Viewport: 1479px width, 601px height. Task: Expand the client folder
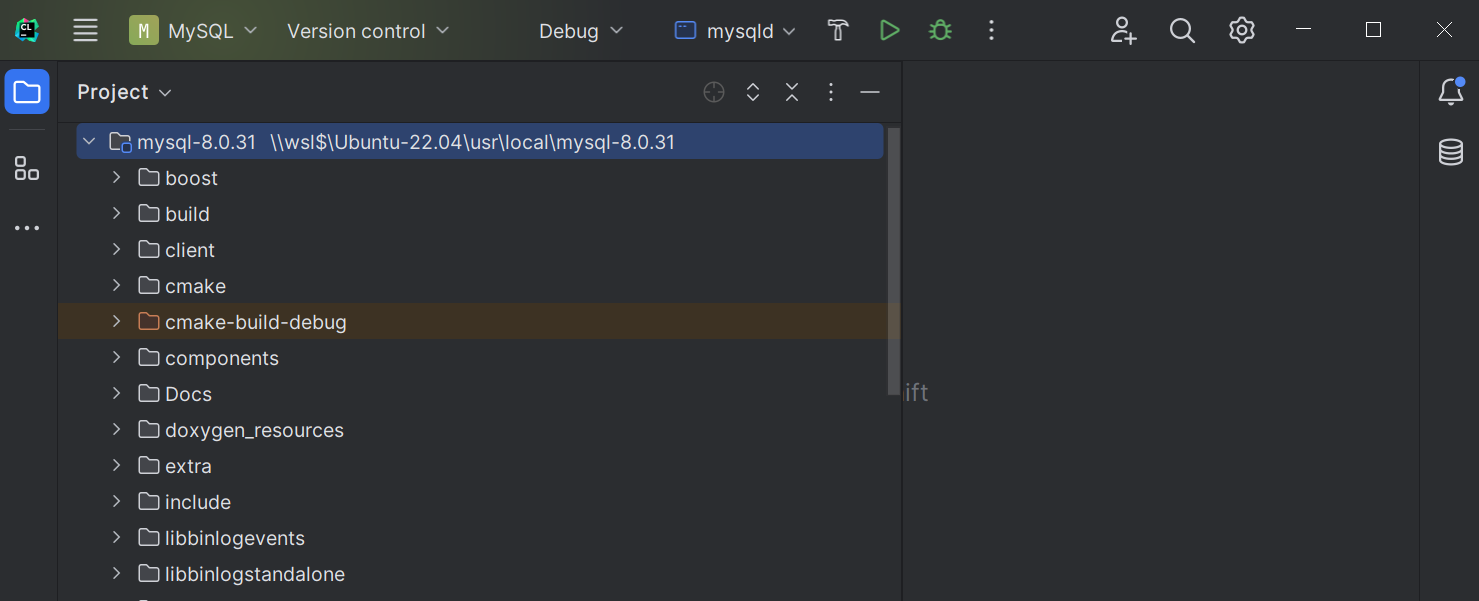117,250
